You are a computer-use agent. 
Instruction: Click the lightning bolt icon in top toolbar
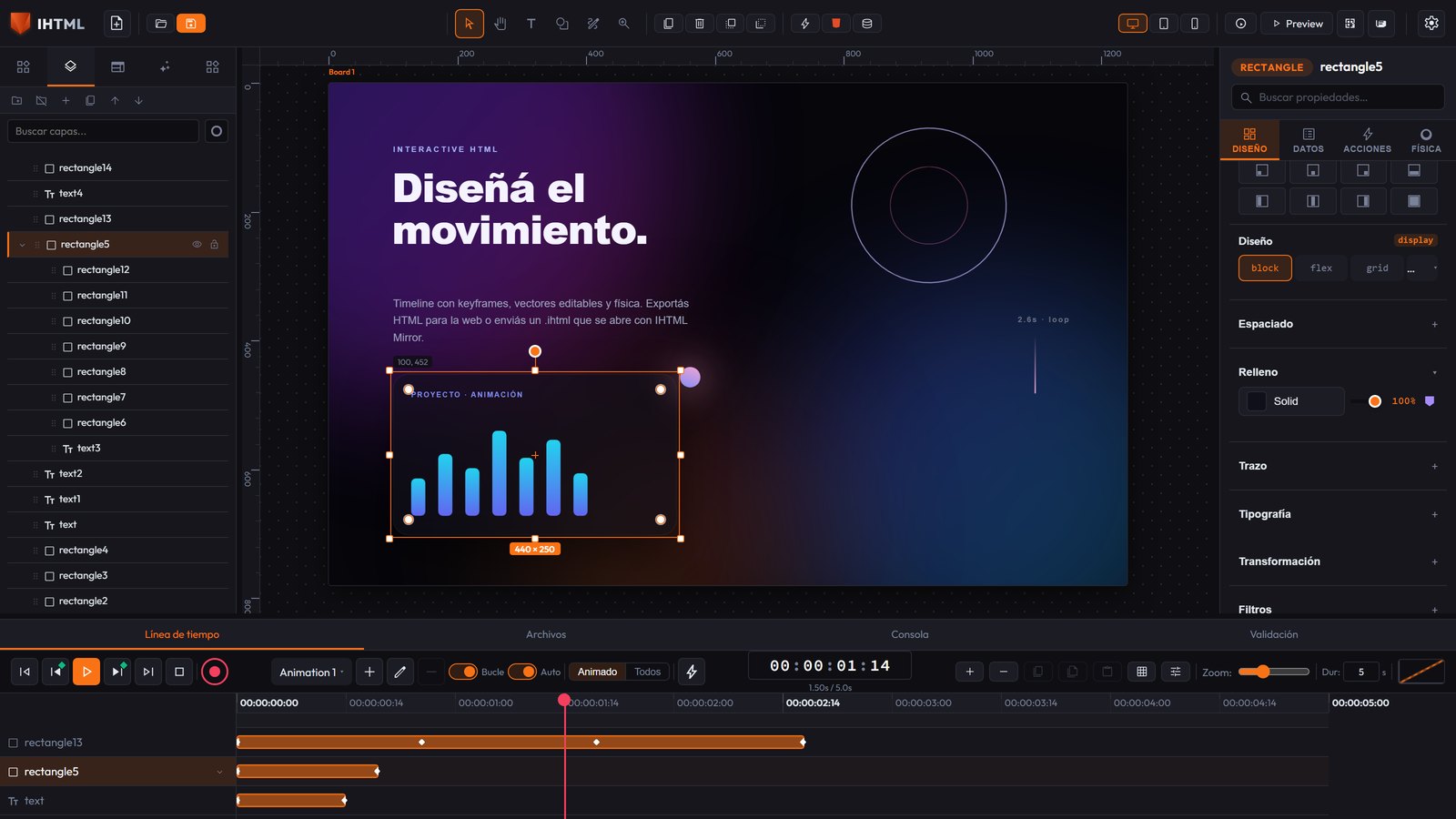click(805, 24)
